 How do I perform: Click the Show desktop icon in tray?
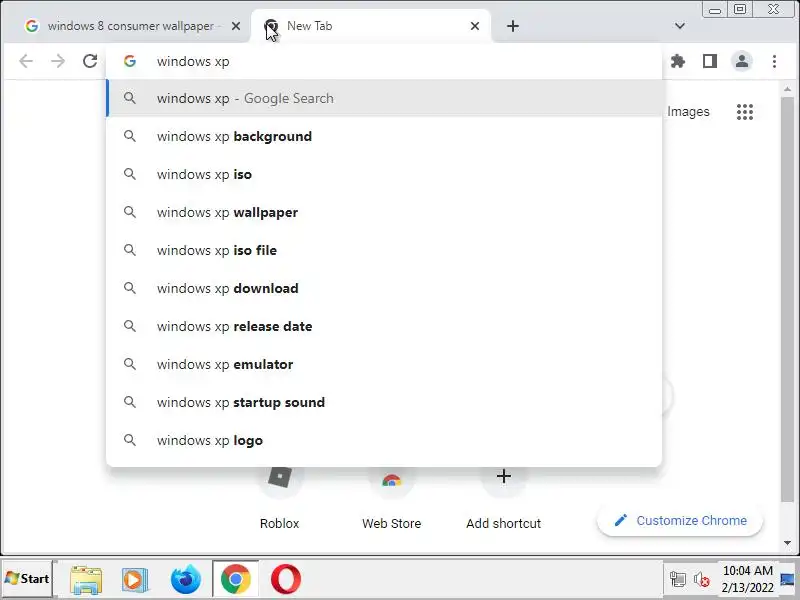pos(789,579)
